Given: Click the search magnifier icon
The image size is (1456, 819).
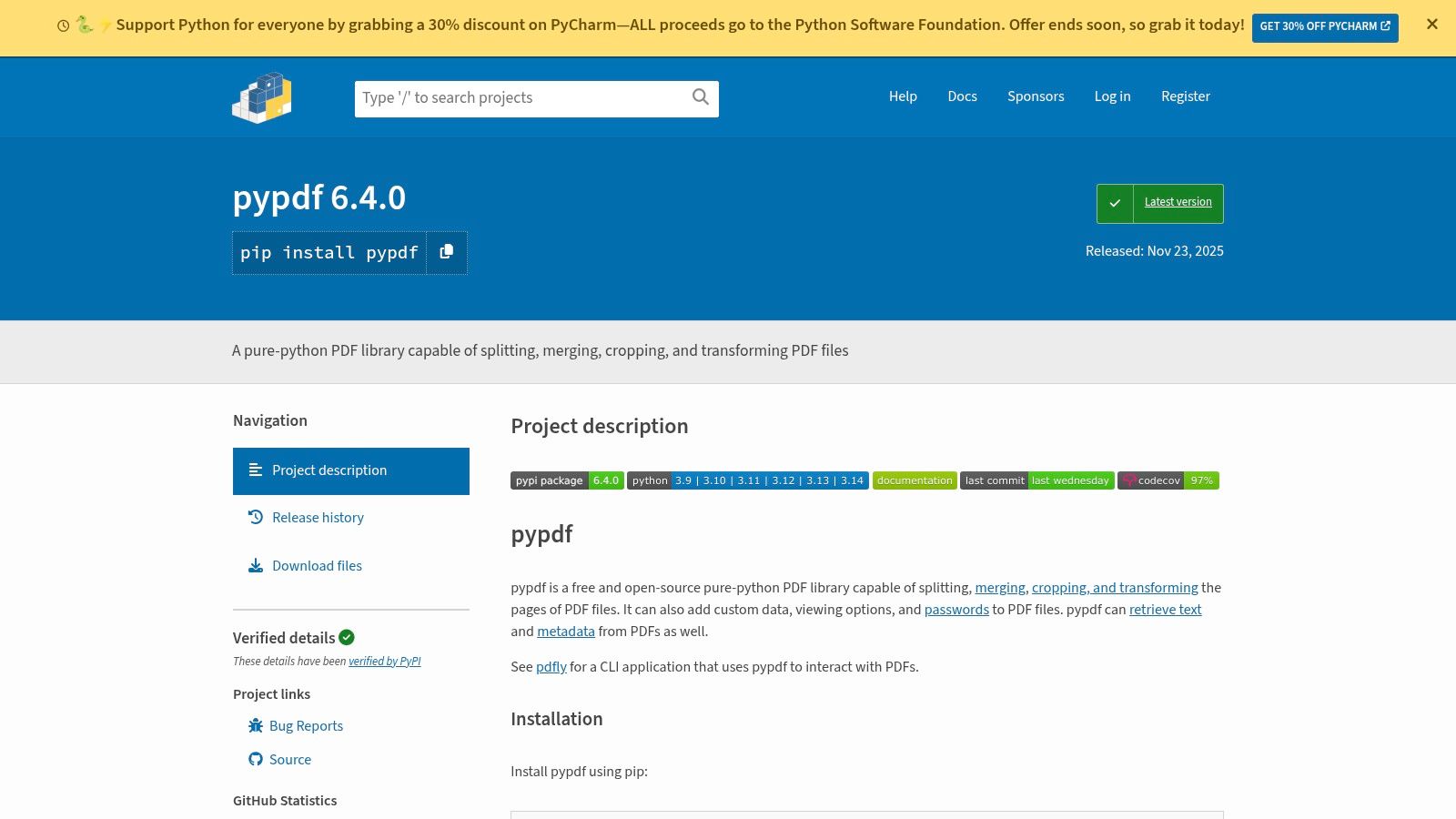Looking at the screenshot, I should (699, 97).
